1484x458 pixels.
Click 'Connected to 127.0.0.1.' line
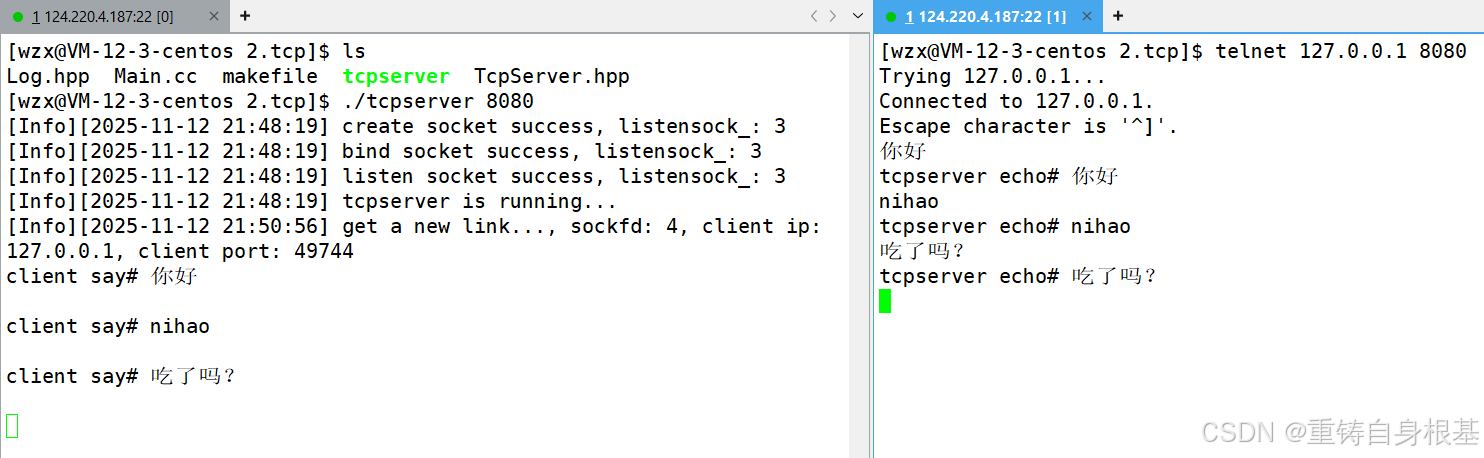1017,101
